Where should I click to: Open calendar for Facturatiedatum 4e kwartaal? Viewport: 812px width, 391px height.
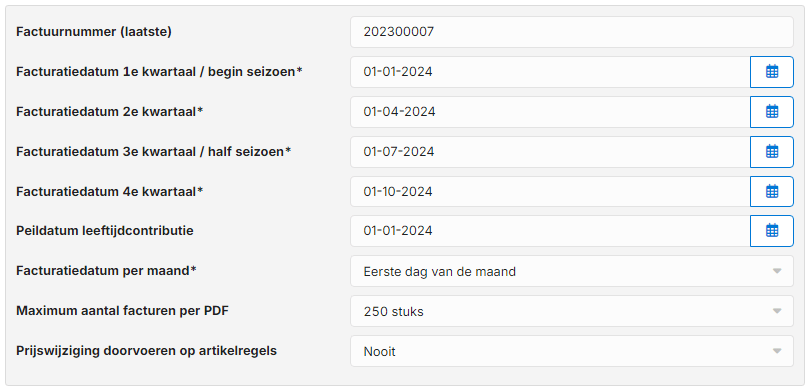(x=772, y=192)
